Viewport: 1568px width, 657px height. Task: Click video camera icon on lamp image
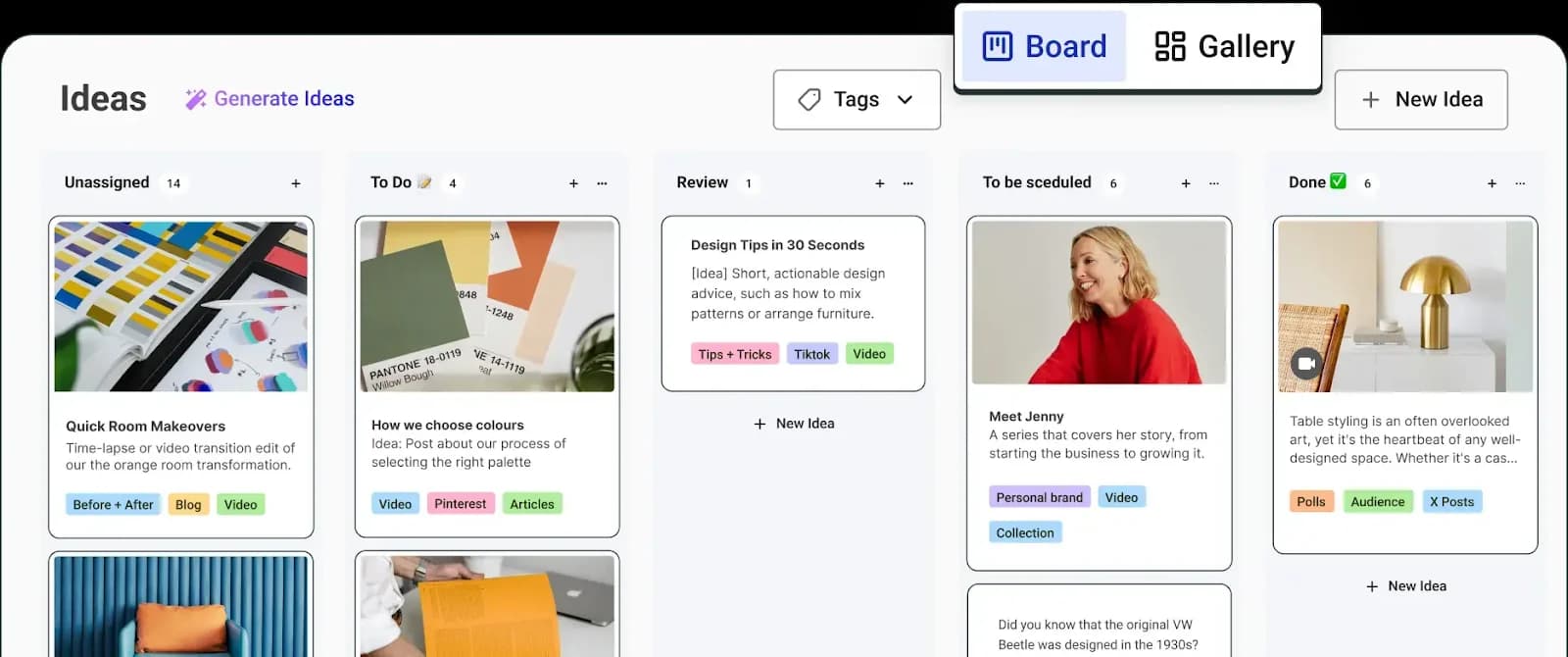click(x=1305, y=364)
